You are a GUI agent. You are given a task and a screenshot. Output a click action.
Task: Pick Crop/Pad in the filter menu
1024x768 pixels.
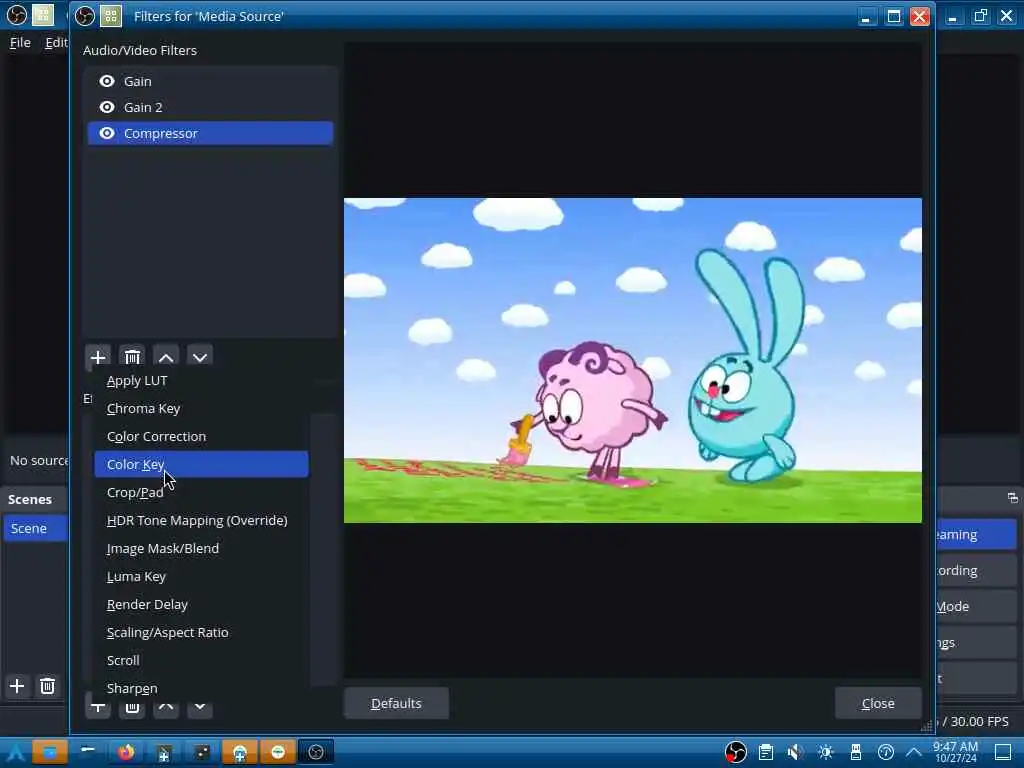[x=201, y=492]
